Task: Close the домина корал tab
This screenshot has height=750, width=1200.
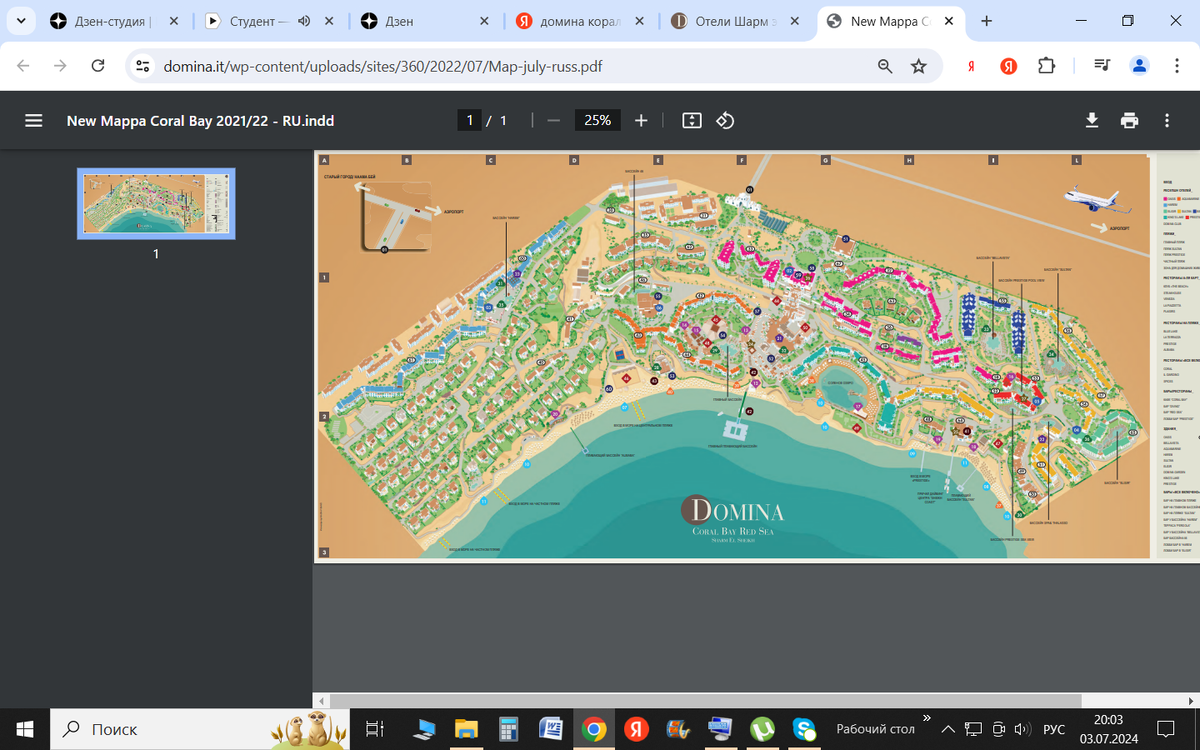Action: coord(639,21)
